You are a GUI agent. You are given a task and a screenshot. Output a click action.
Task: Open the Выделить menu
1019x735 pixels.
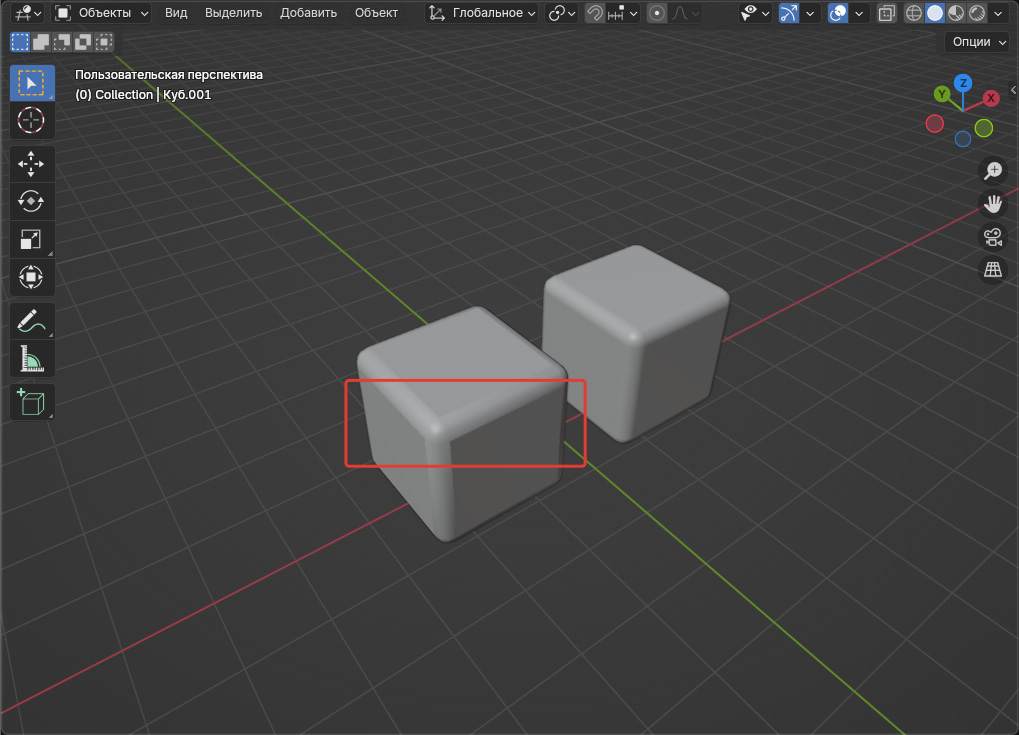pyautogui.click(x=233, y=12)
